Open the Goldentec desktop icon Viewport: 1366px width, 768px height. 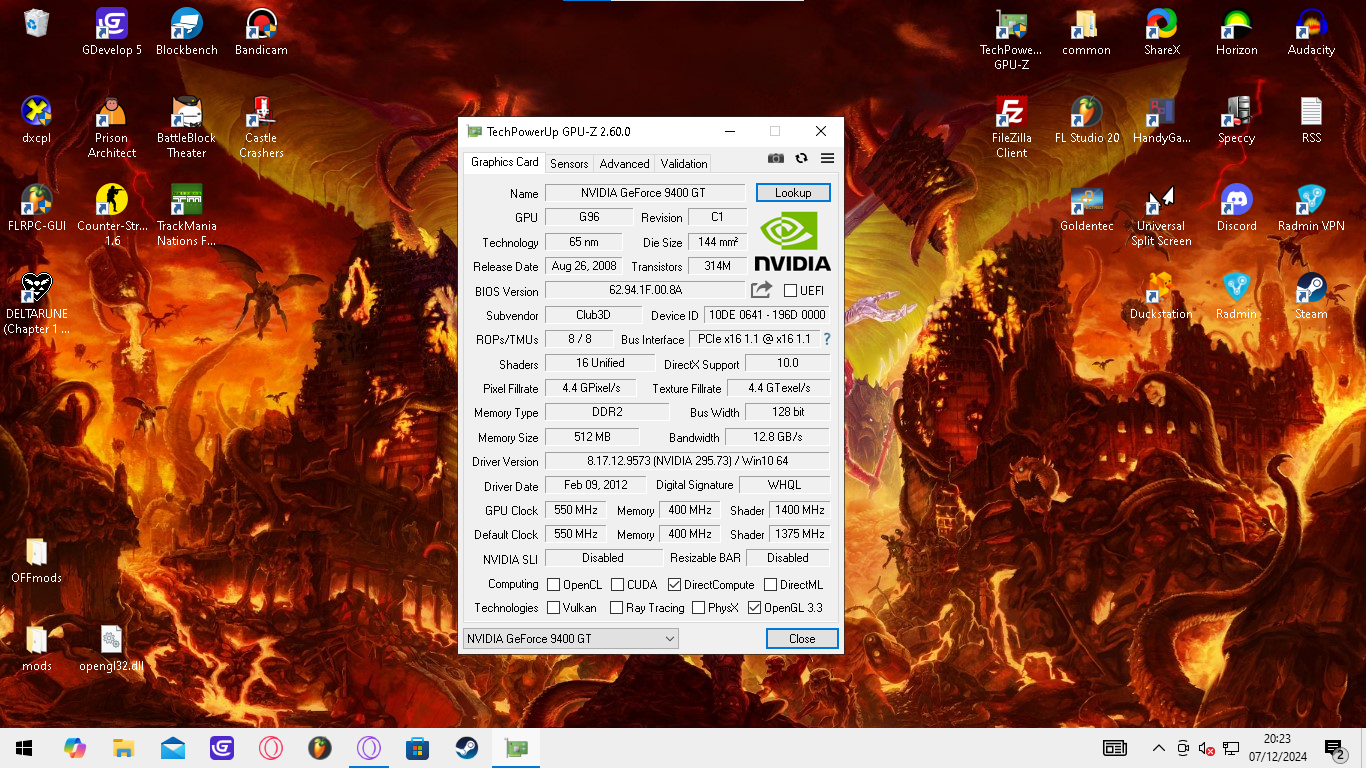tap(1087, 208)
